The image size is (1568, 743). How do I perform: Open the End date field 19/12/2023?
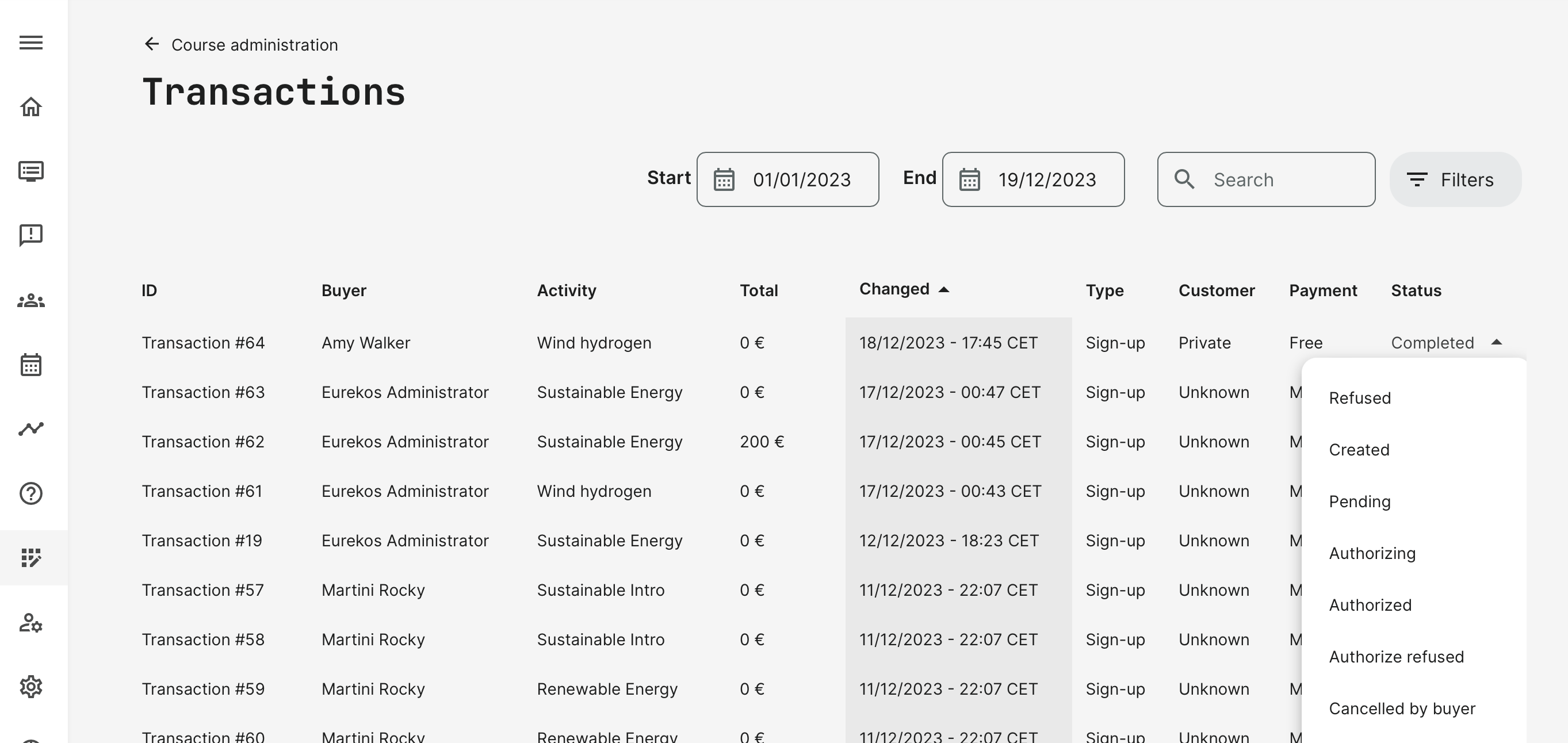[x=1046, y=180]
